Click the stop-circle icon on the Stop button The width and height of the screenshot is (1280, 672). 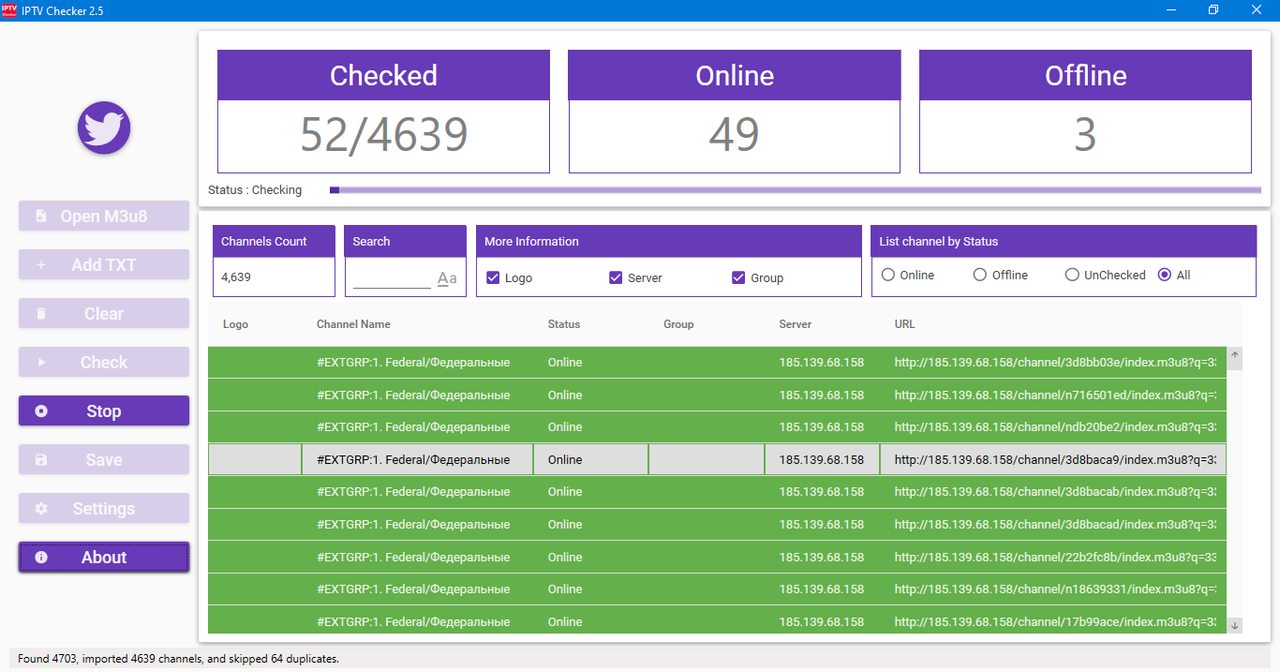tap(41, 411)
